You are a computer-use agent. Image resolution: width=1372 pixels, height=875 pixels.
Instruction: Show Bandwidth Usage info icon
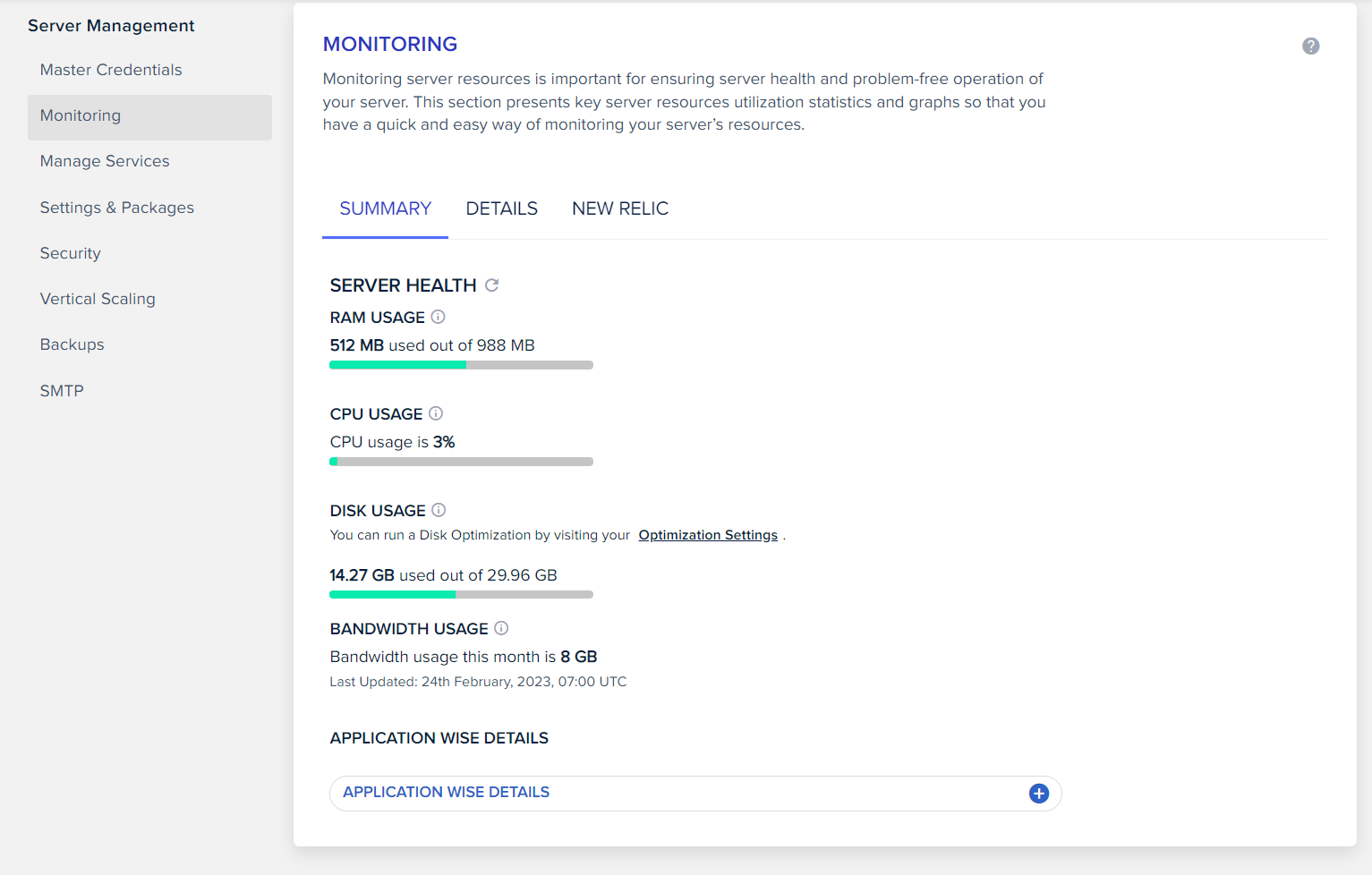pos(501,628)
